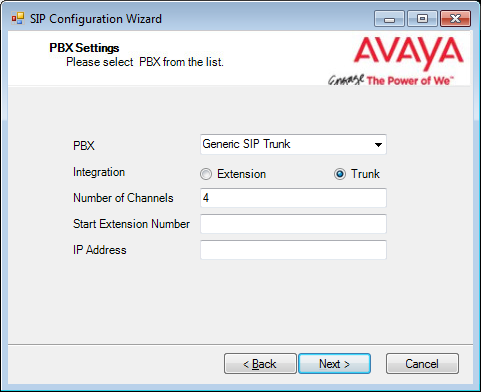Cancel the SIP configuration wizard

(422, 364)
